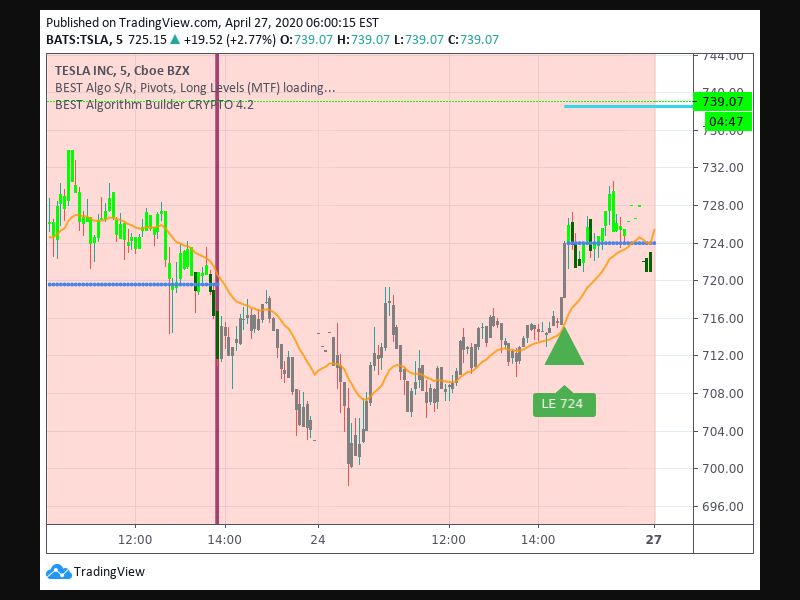Image resolution: width=800 pixels, height=600 pixels.
Task: Click the open value 'O:739.07'
Action: [307, 40]
